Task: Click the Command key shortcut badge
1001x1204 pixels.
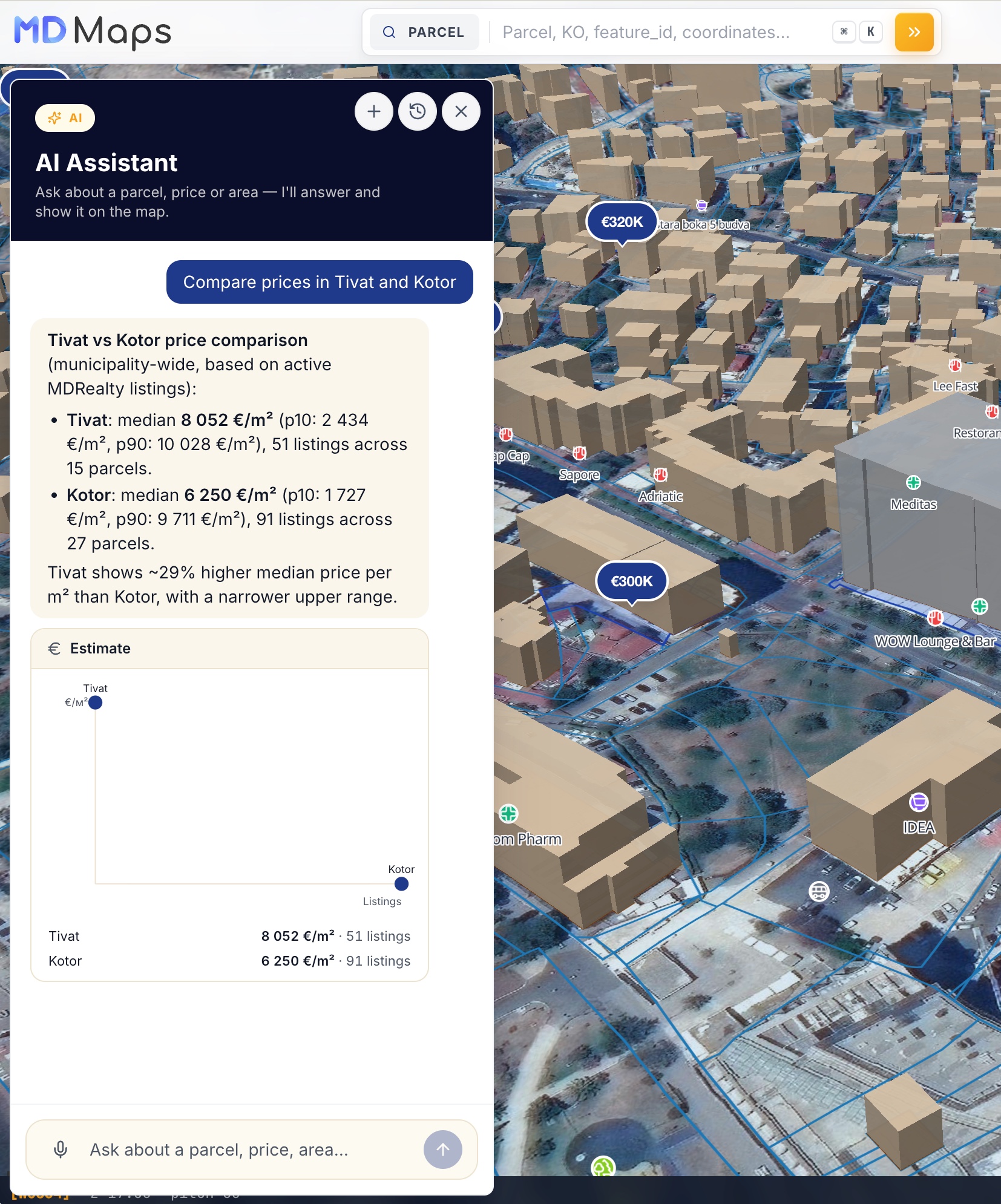Action: click(x=844, y=32)
